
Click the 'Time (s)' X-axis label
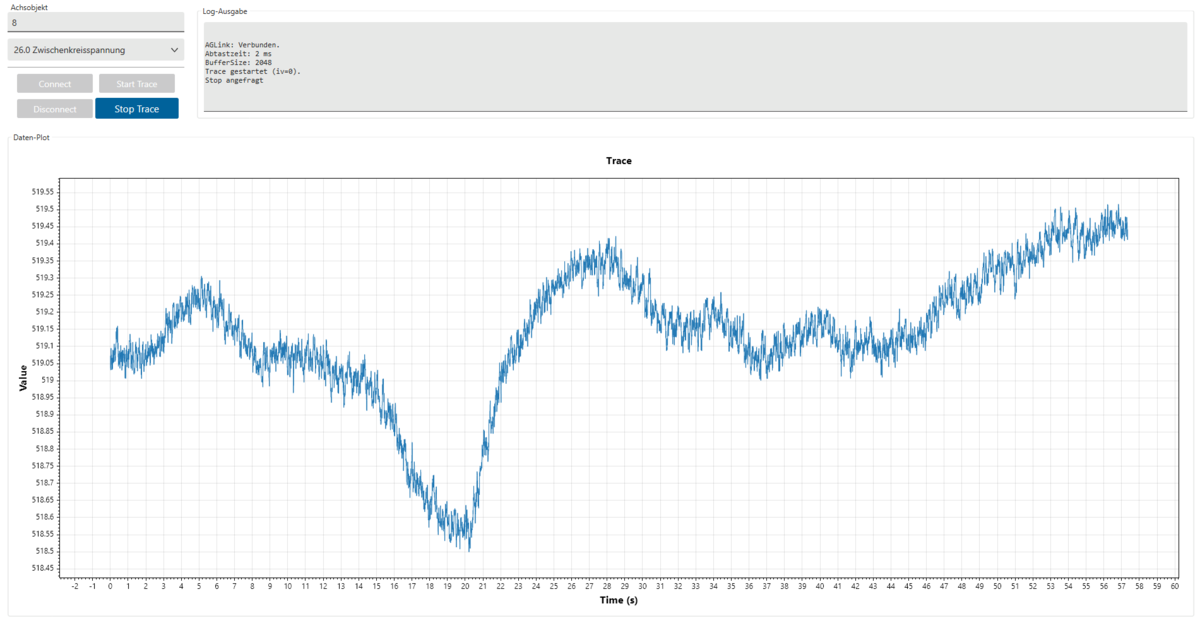618,600
